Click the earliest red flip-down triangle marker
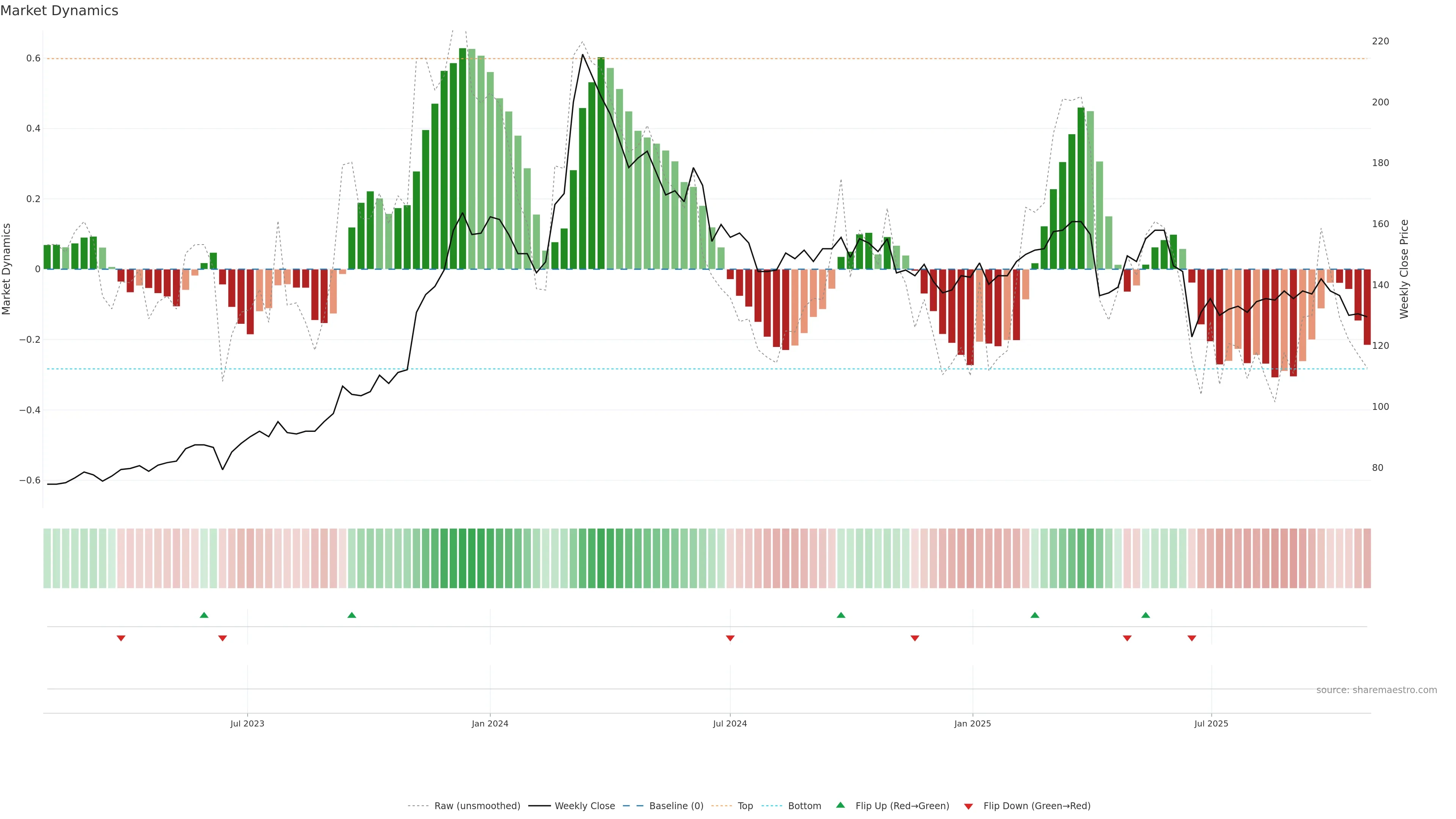Viewport: 1456px width, 819px height. (x=121, y=638)
